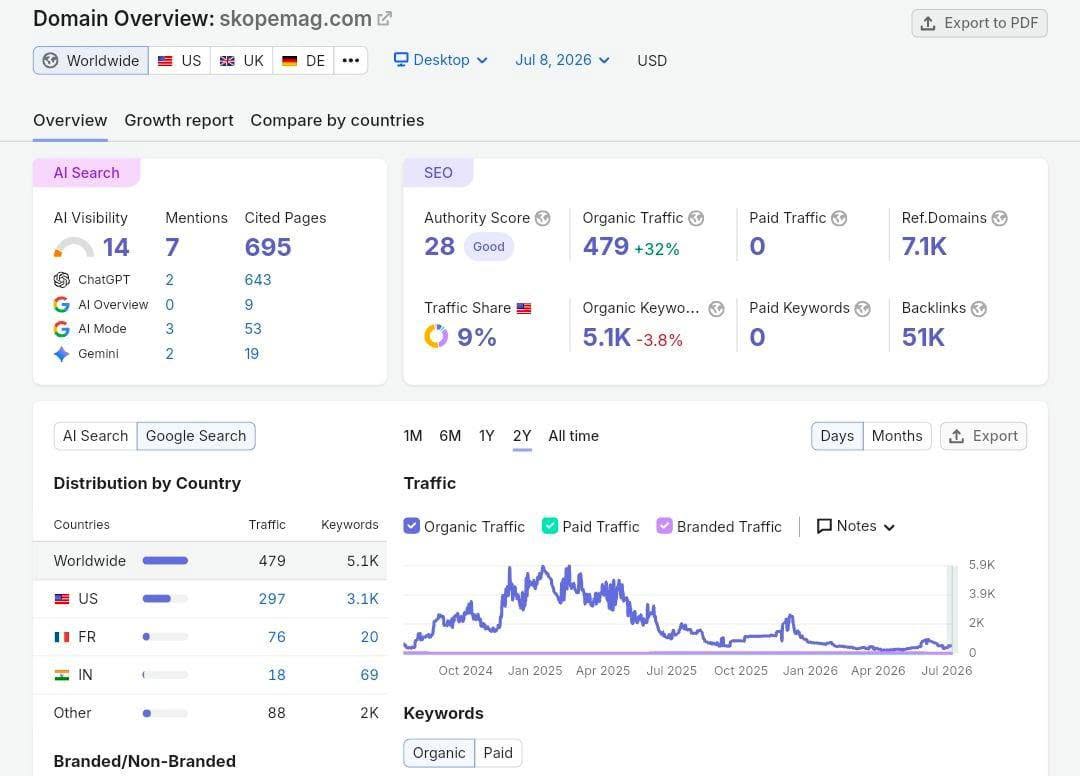
Task: Click the US traffic share bar
Action: 165,599
